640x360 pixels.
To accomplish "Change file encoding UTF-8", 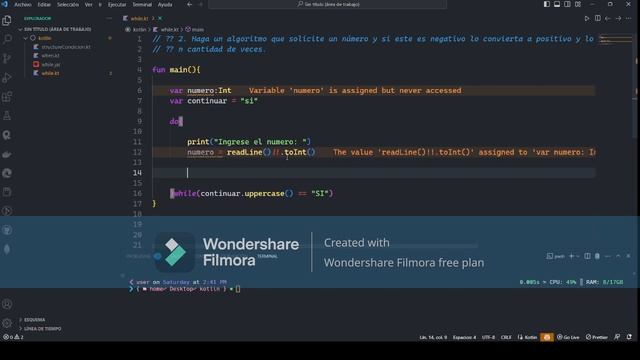I will (x=488, y=337).
